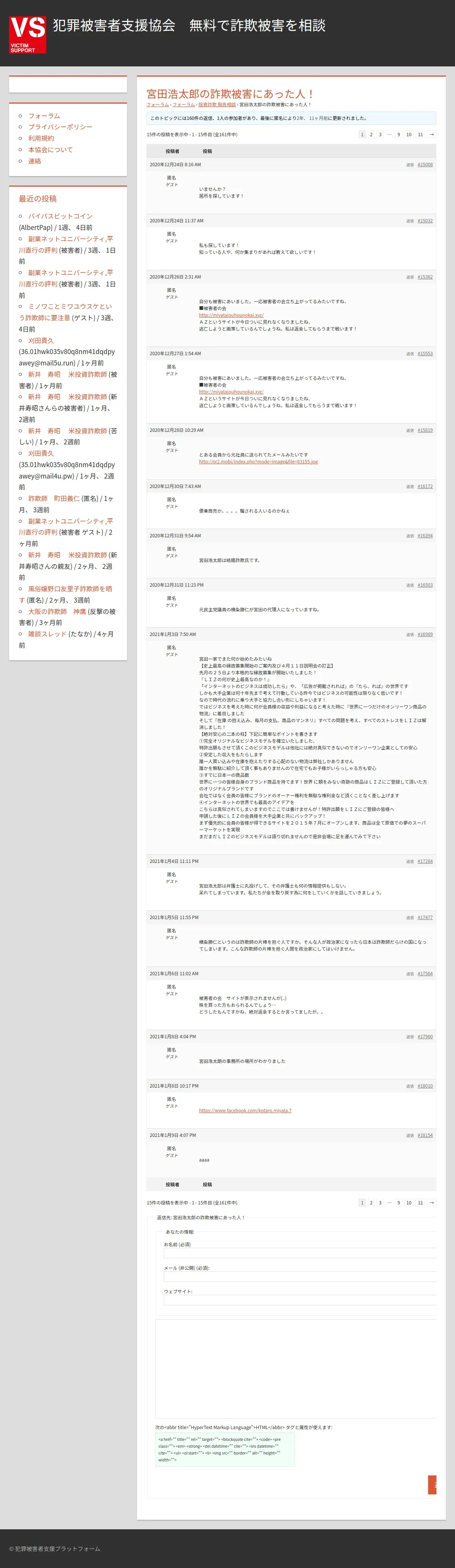Open post permalink #15553
This screenshot has height=1568, width=455.
coord(425,354)
